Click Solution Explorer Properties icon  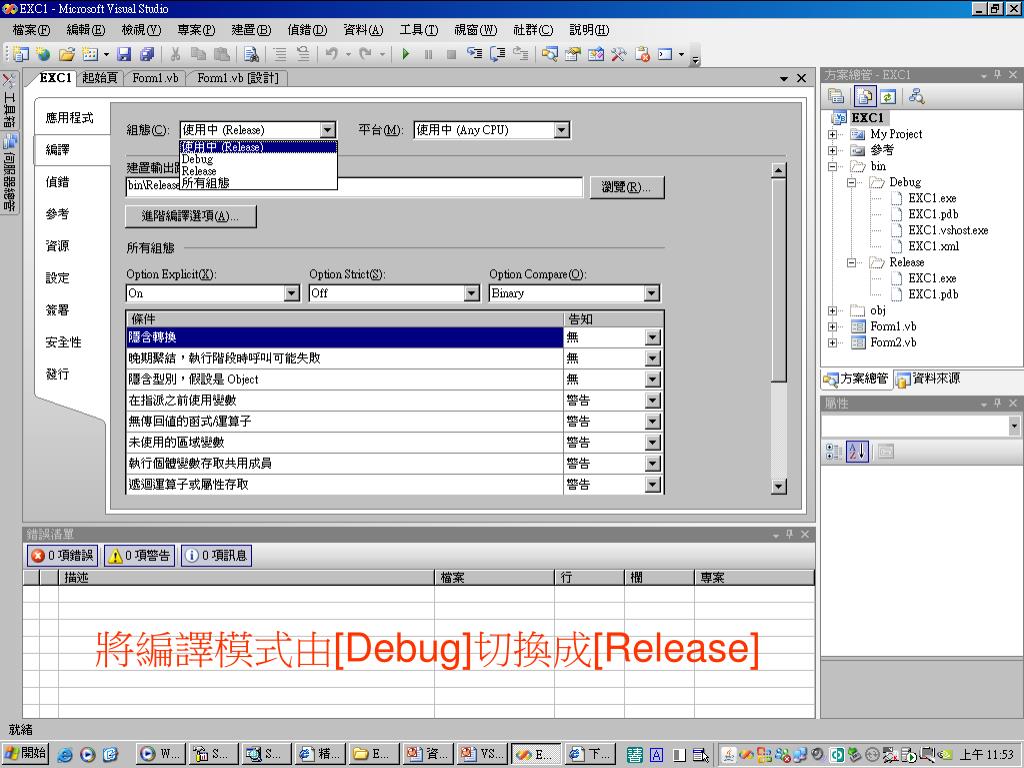[837, 97]
